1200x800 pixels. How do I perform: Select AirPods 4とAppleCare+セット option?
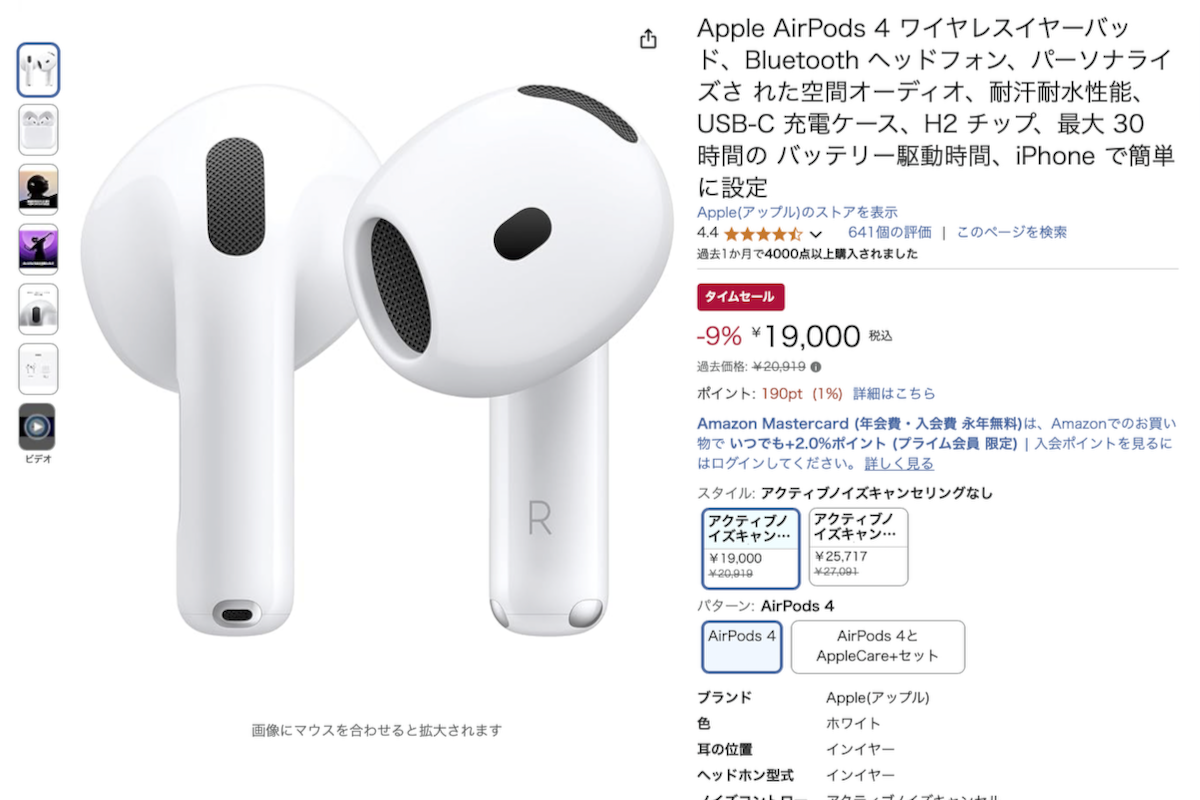[878, 647]
